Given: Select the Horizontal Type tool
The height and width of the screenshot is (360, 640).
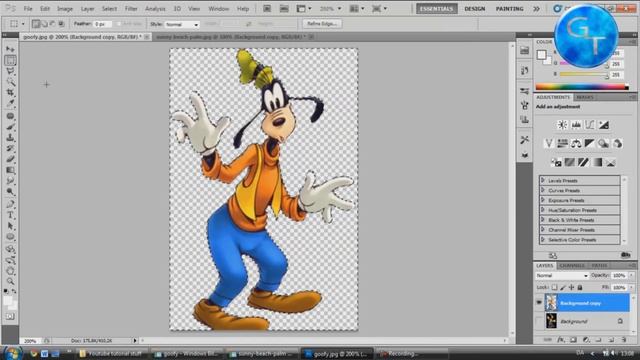Looking at the screenshot, I should point(10,215).
